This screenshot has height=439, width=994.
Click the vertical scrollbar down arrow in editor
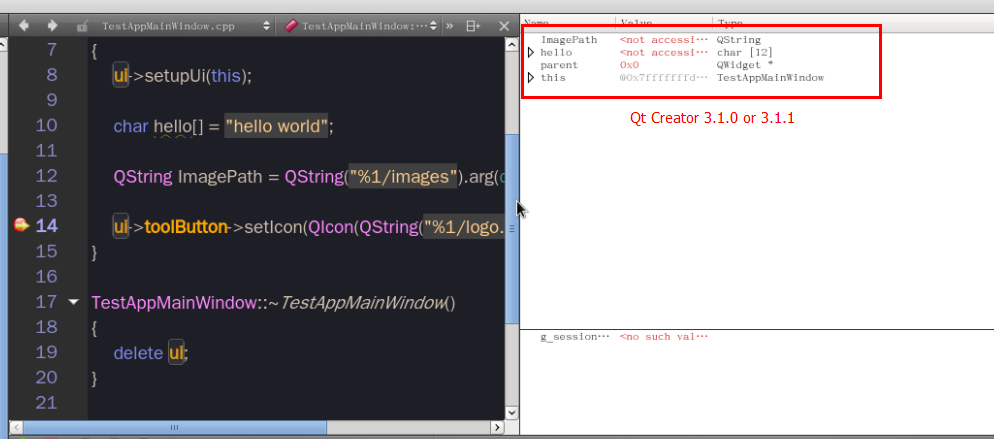tap(513, 412)
